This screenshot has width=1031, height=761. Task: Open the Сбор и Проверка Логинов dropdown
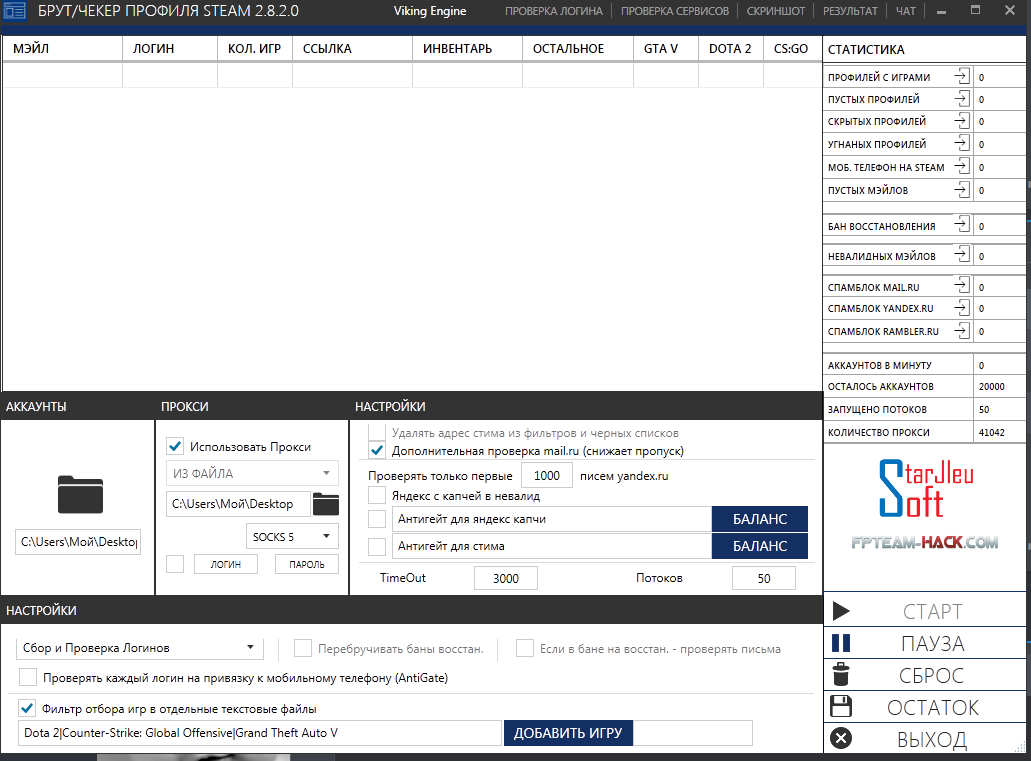[139, 648]
